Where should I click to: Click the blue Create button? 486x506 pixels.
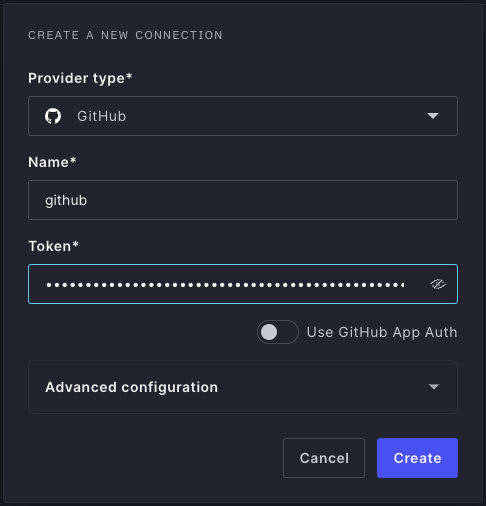pos(417,458)
